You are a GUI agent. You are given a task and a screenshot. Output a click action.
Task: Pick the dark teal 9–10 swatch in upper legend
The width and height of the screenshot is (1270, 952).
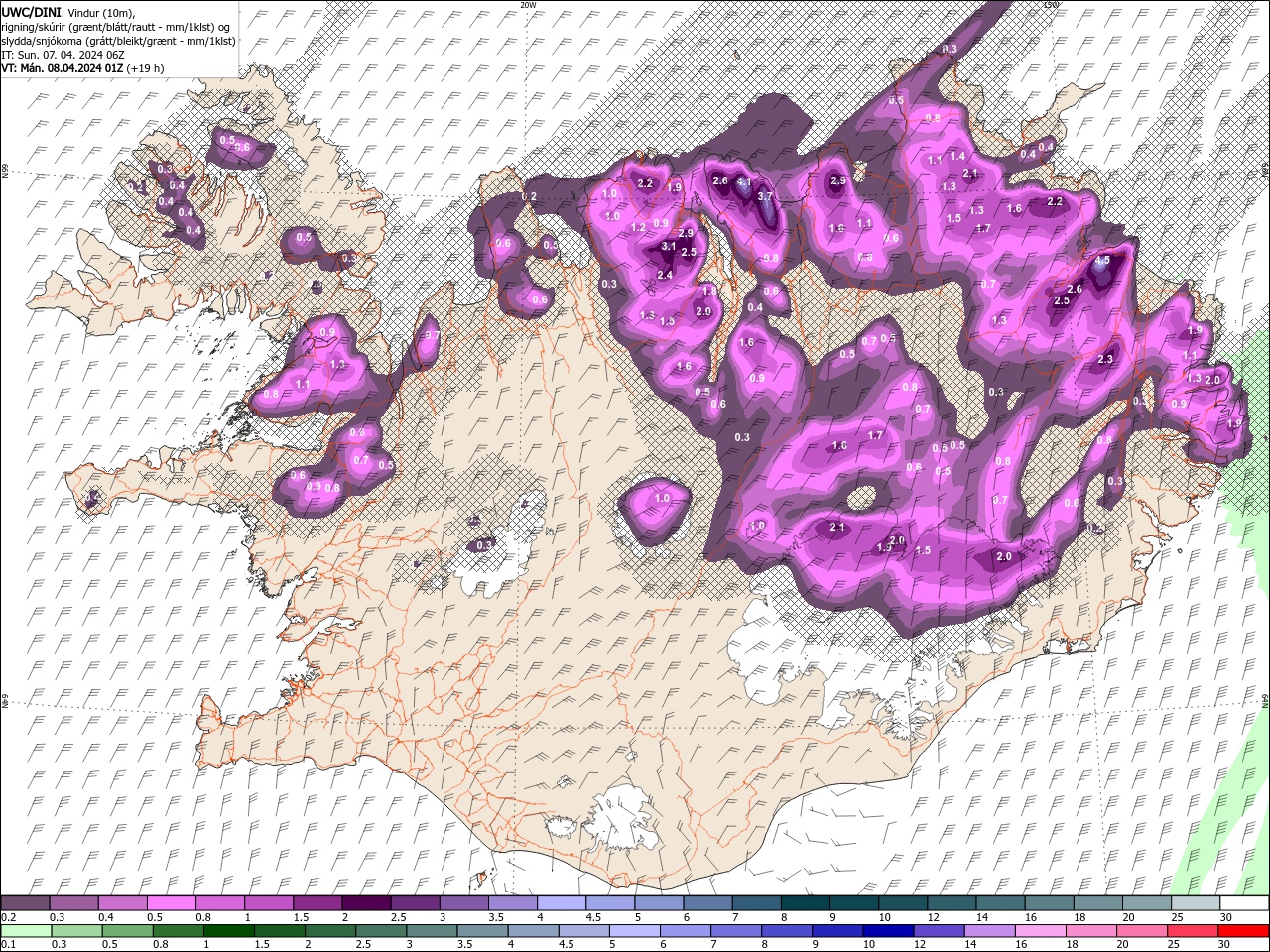pos(854,903)
